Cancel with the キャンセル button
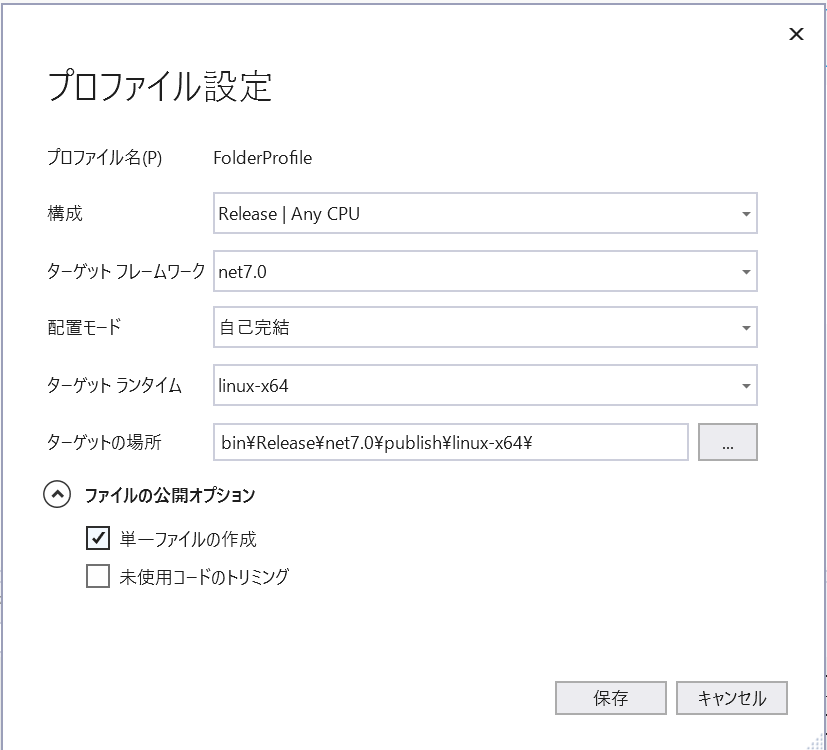Screen dimensions: 827x750 [732, 698]
